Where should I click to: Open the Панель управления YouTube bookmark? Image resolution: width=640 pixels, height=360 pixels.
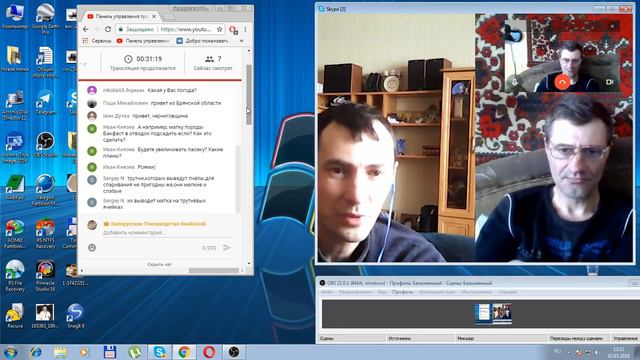coord(142,41)
